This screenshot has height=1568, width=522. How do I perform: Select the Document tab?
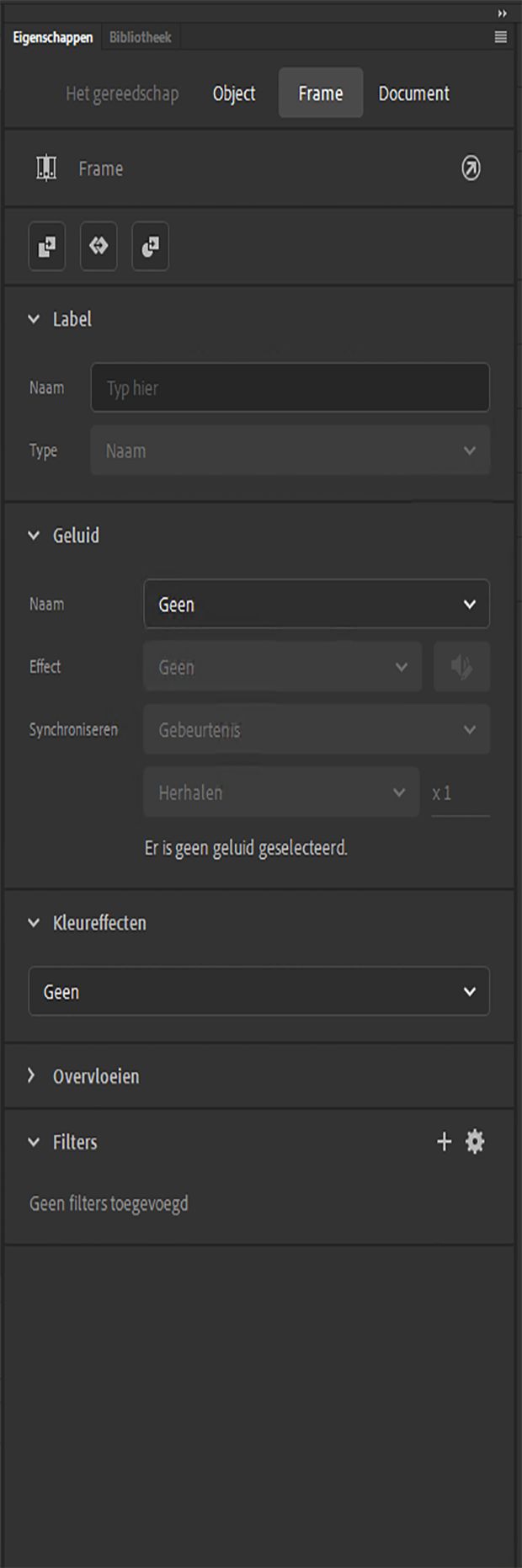413,93
